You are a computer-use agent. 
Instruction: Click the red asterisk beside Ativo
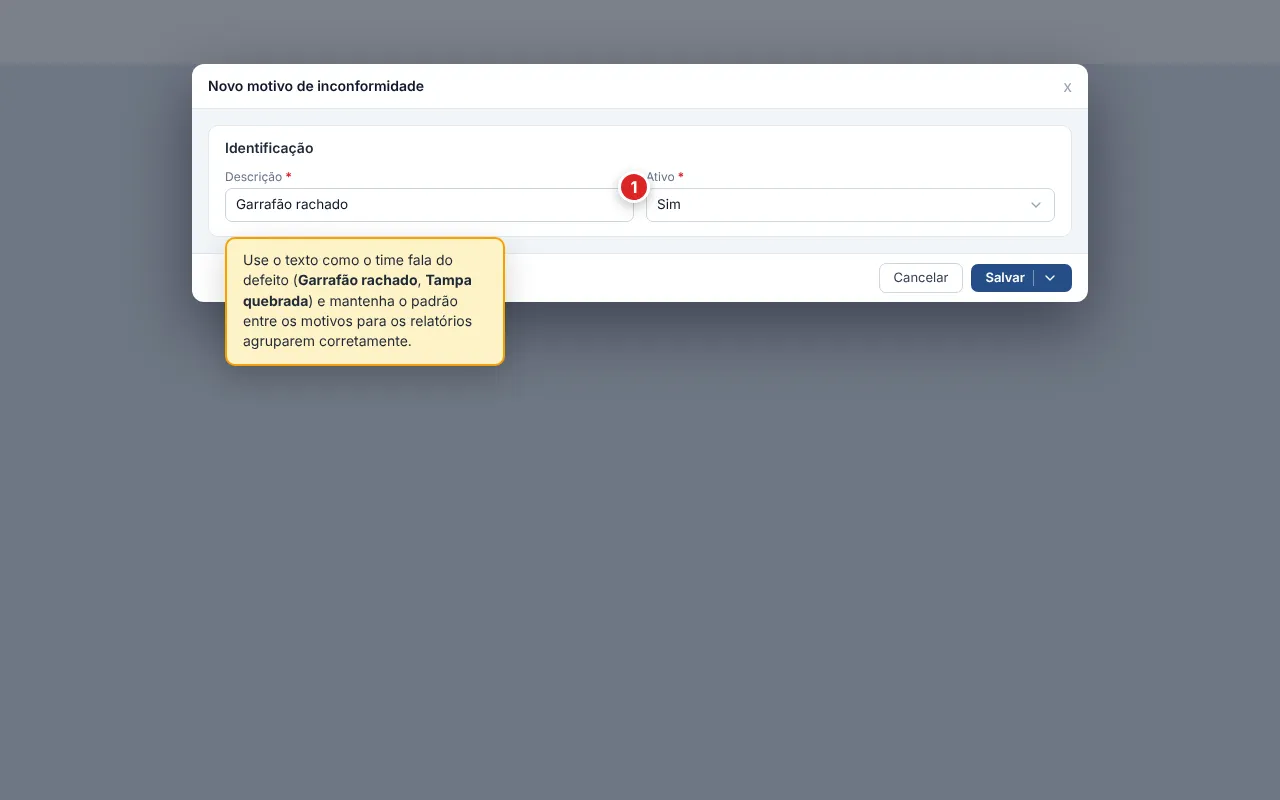tap(681, 175)
